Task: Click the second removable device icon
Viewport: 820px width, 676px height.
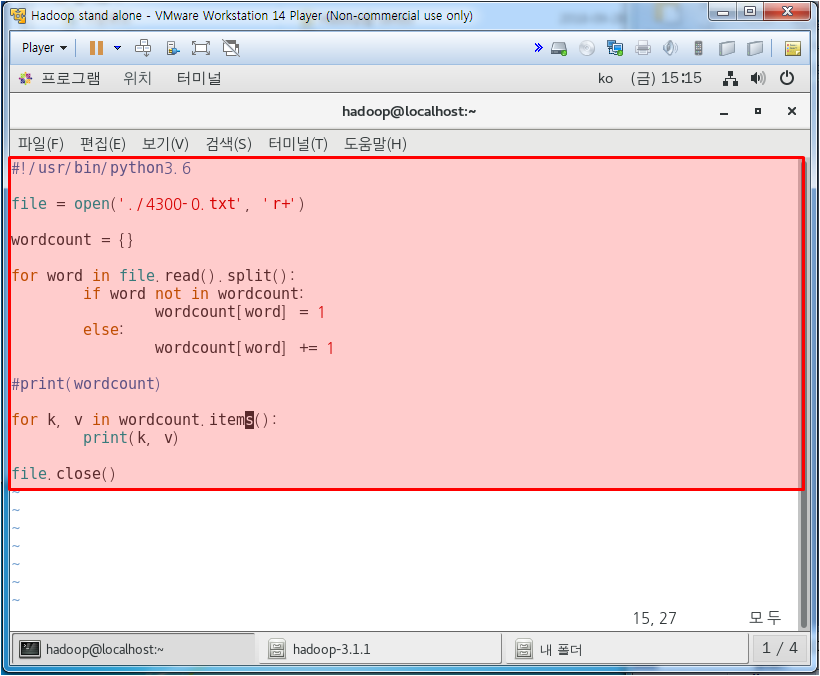Action: (x=755, y=49)
